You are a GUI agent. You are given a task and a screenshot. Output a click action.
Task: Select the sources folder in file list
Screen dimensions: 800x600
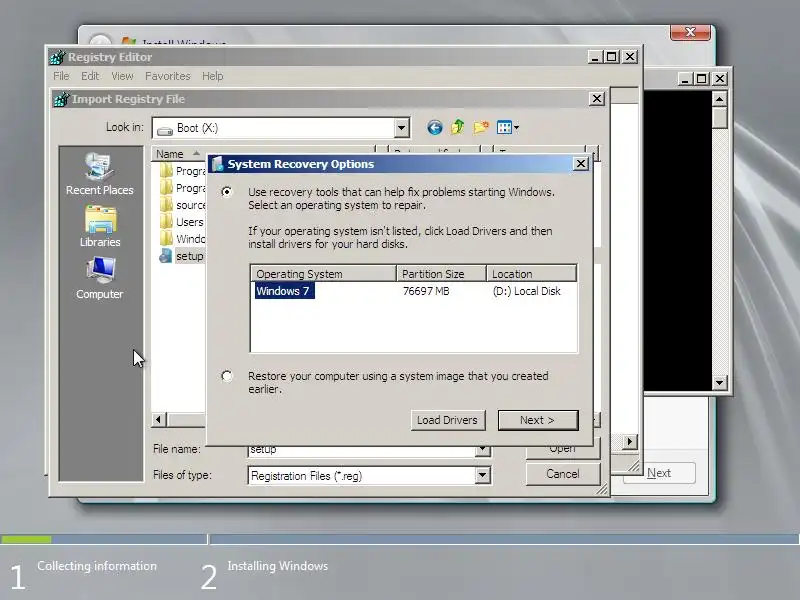click(x=183, y=205)
